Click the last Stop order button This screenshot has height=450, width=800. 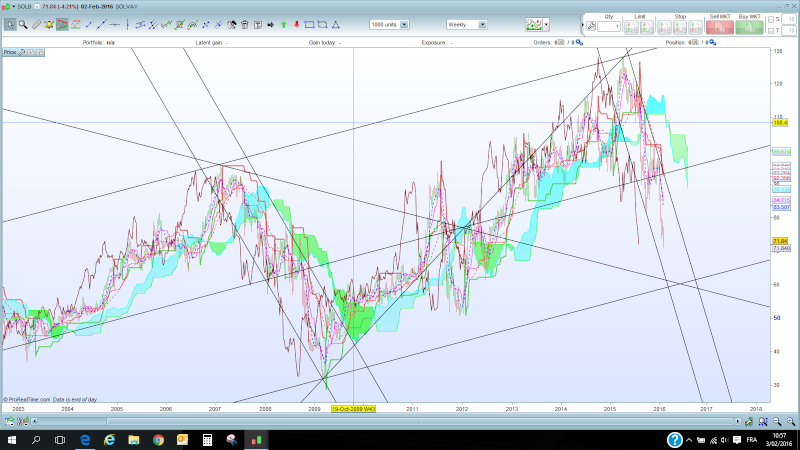pos(695,27)
